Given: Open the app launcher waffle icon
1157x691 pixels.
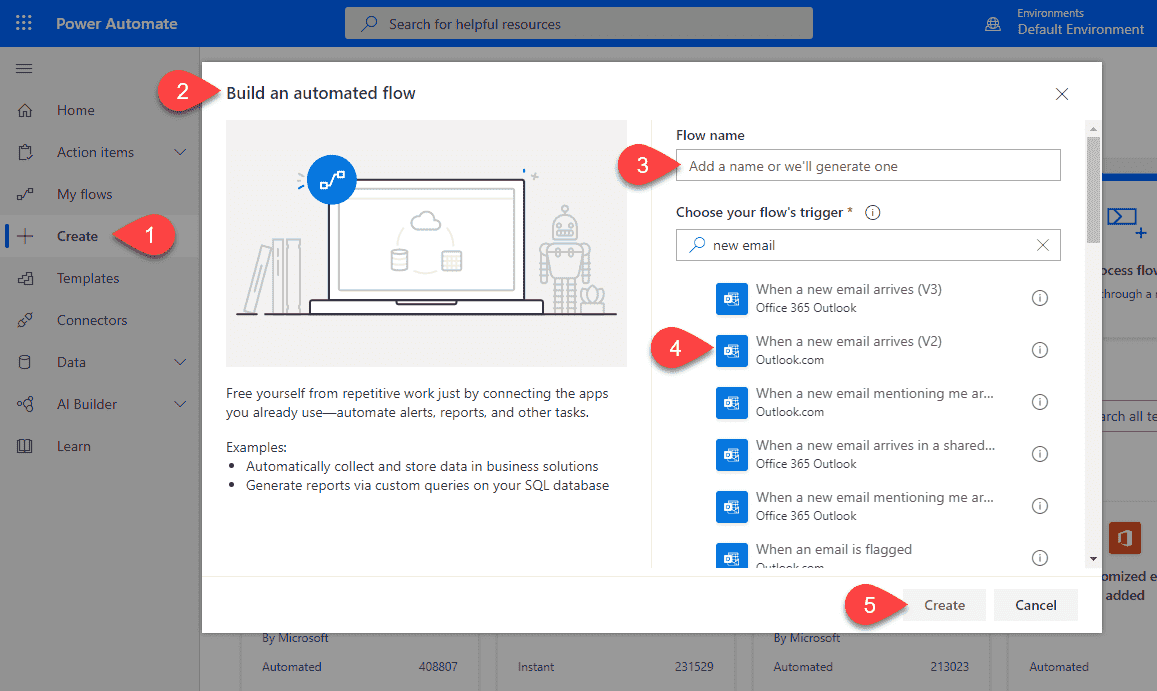Looking at the screenshot, I should click(24, 23).
